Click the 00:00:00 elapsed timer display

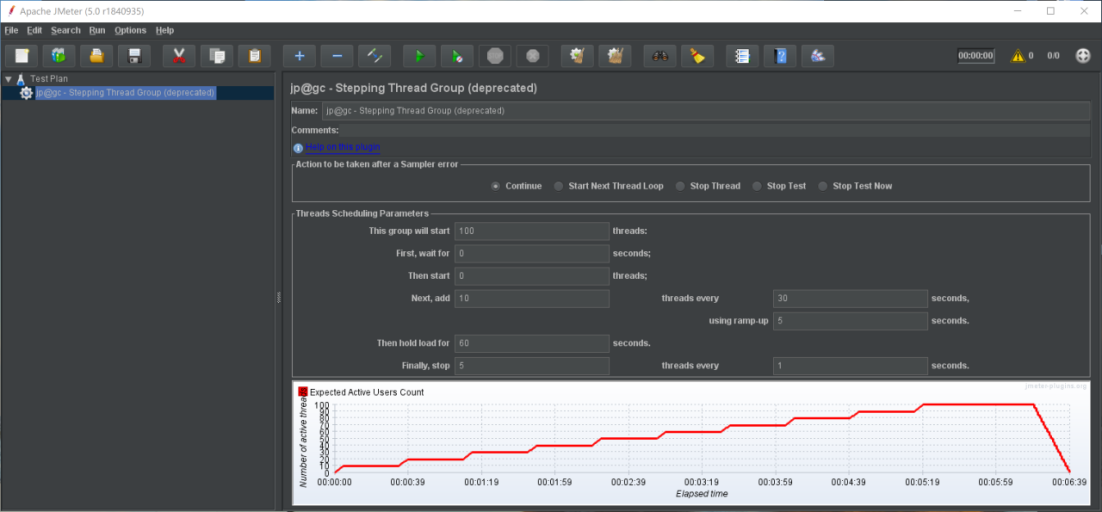point(976,55)
